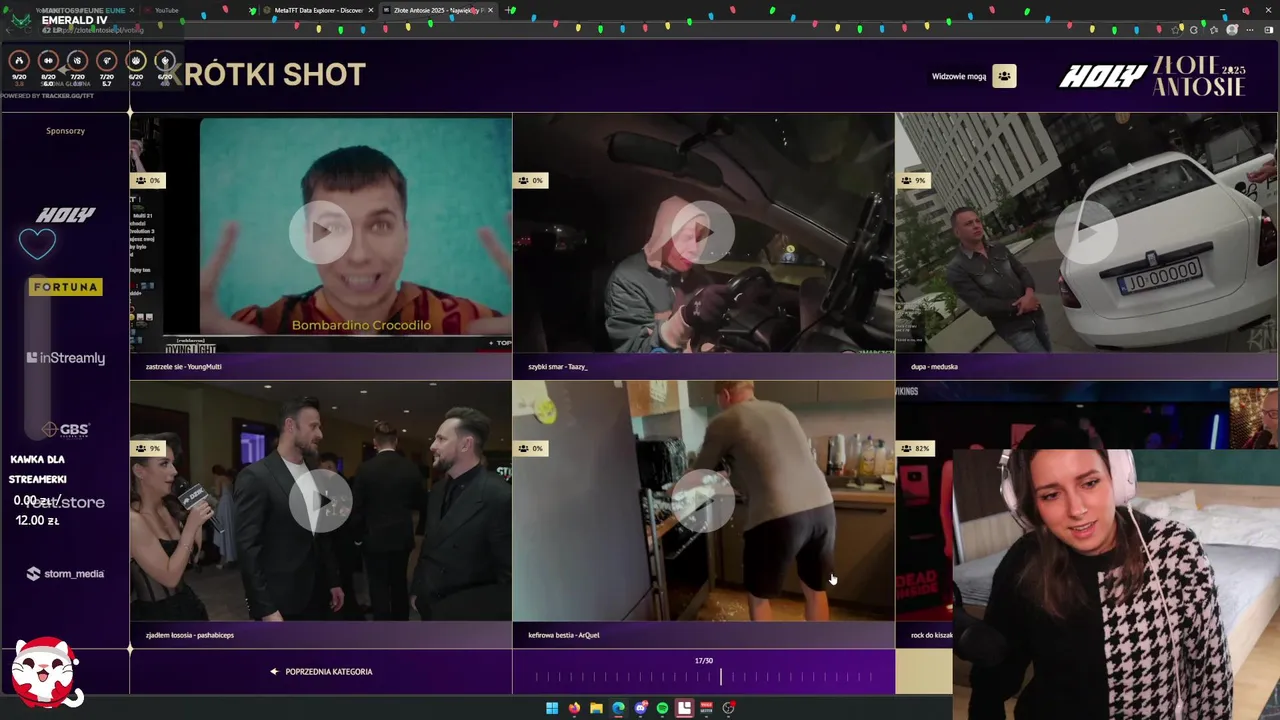Click the 0% vote badge on Taazy_ clip
The height and width of the screenshot is (720, 1280).
coord(530,181)
